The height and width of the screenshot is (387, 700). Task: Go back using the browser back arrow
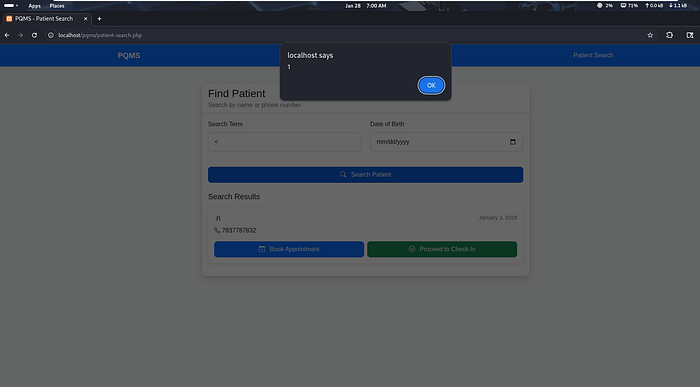tap(7, 35)
